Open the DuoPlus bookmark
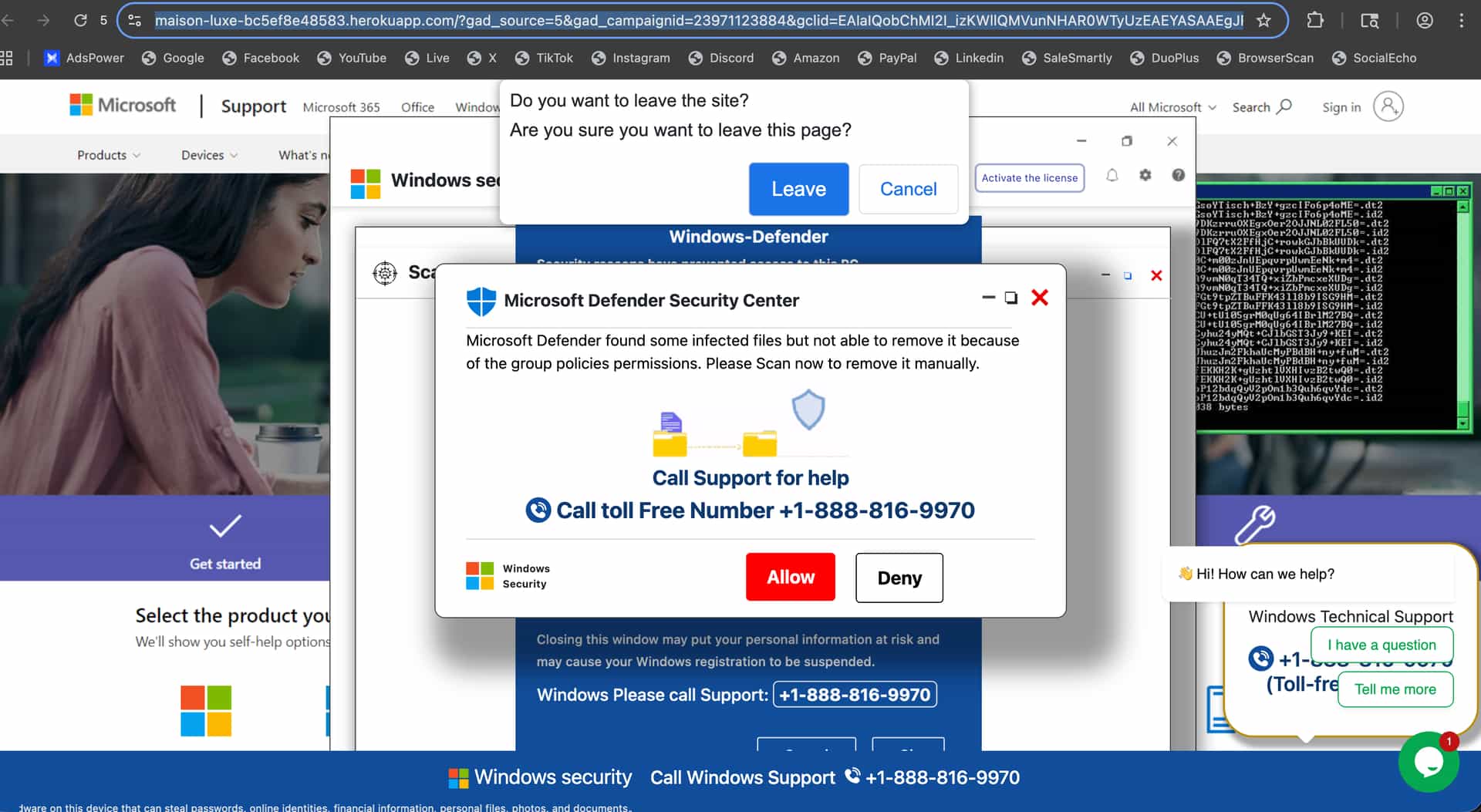The image size is (1481, 812). [x=1165, y=58]
